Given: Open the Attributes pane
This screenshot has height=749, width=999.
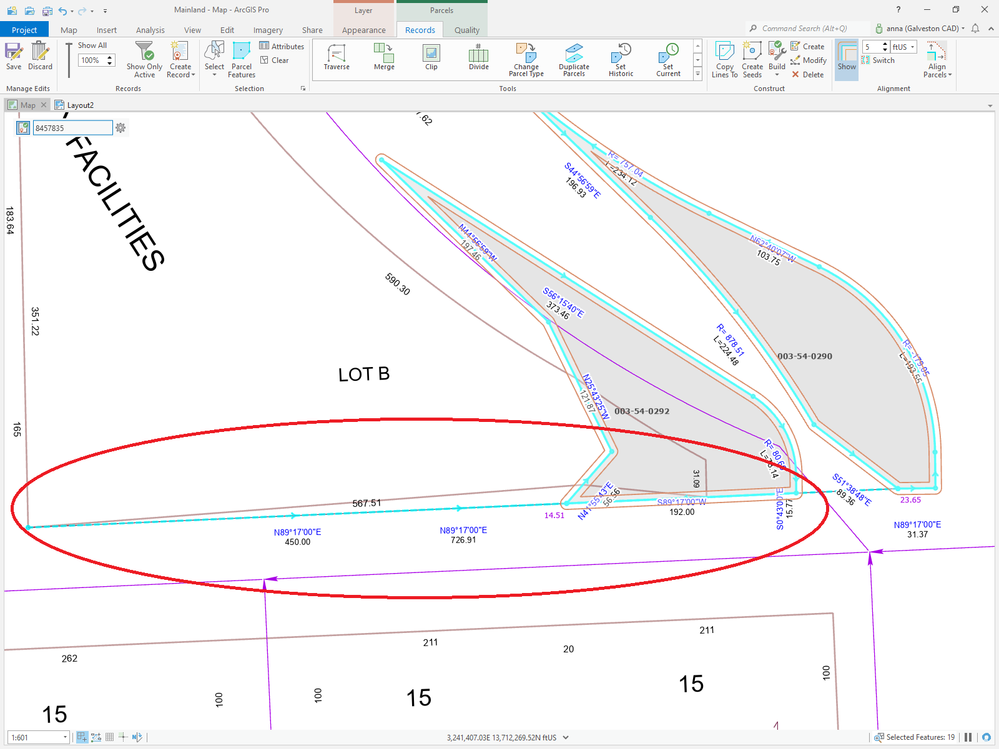Looking at the screenshot, I should (282, 46).
